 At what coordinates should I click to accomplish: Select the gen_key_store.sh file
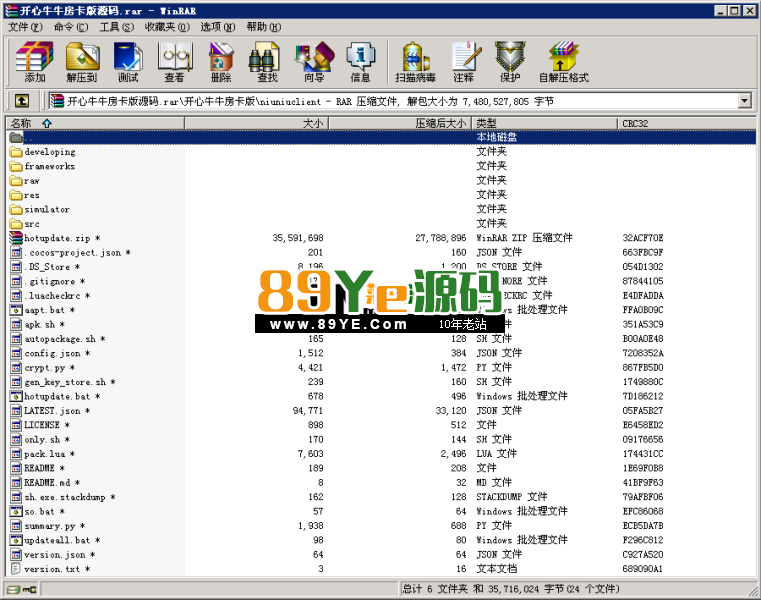pyautogui.click(x=63, y=382)
